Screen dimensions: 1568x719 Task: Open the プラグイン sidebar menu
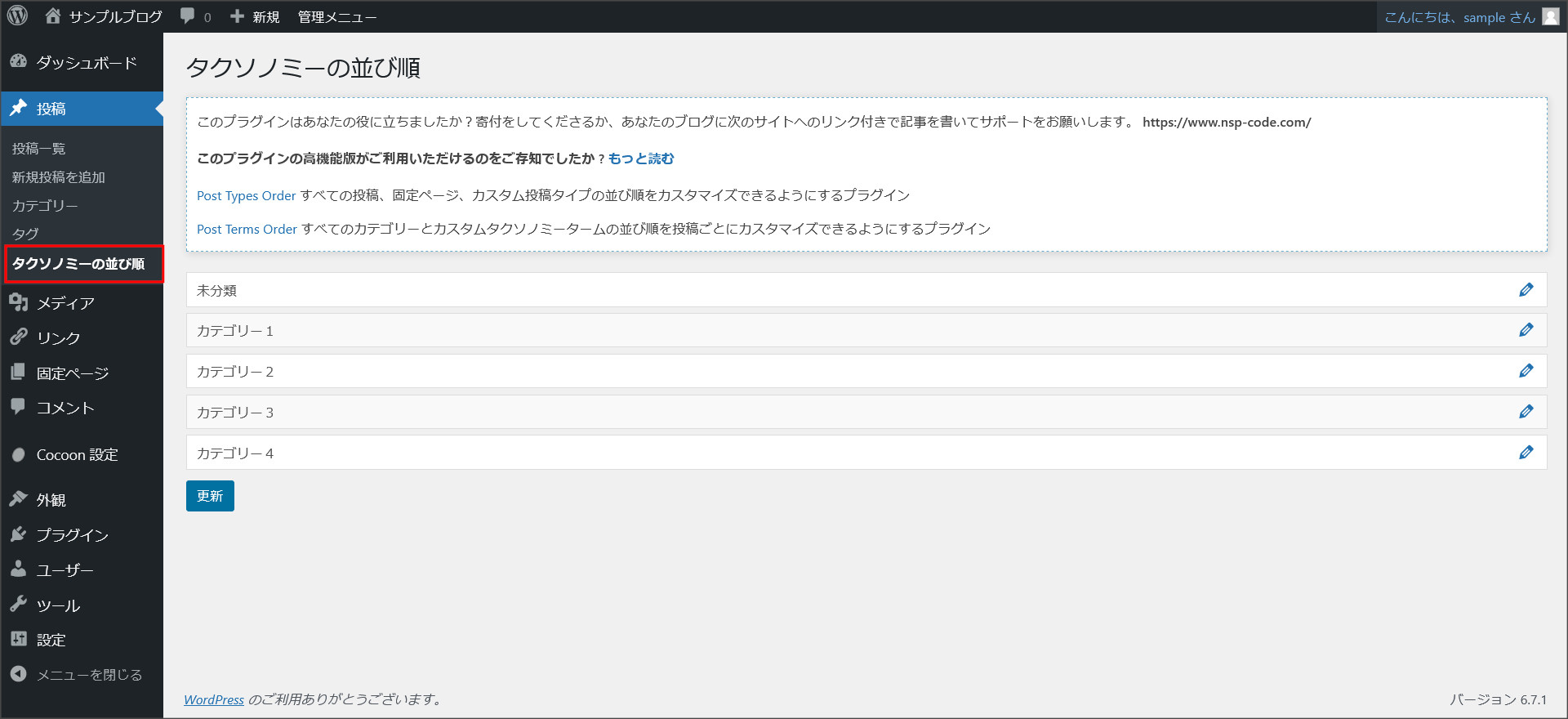click(x=72, y=535)
